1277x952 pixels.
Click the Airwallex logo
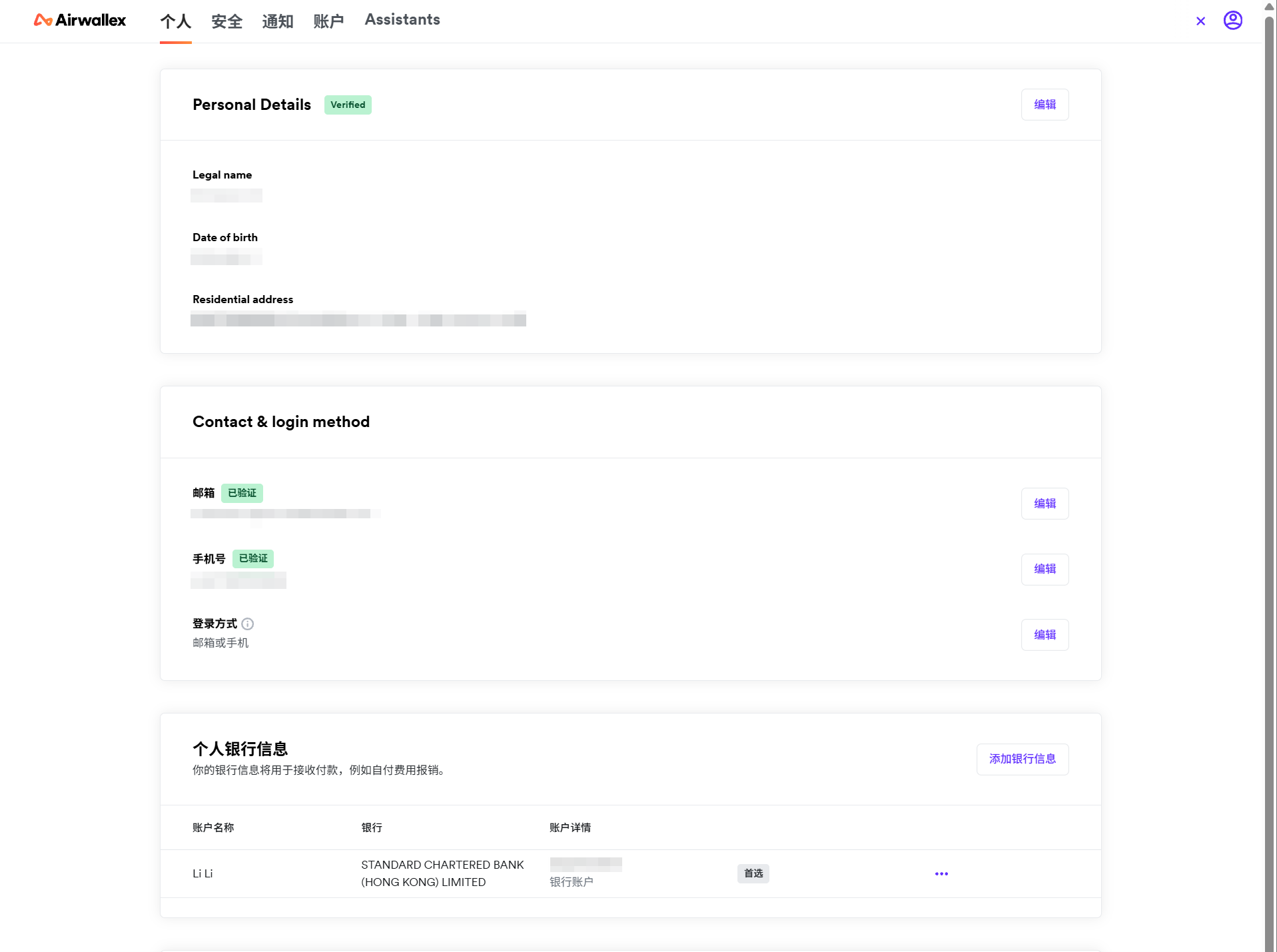coord(79,21)
